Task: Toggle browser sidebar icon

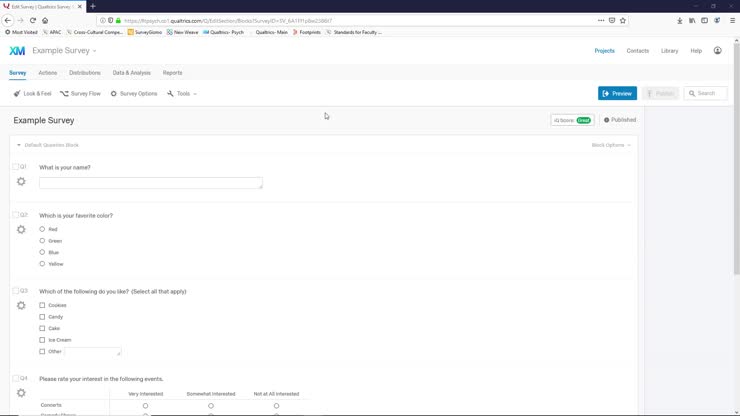Action: pyautogui.click(x=704, y=20)
